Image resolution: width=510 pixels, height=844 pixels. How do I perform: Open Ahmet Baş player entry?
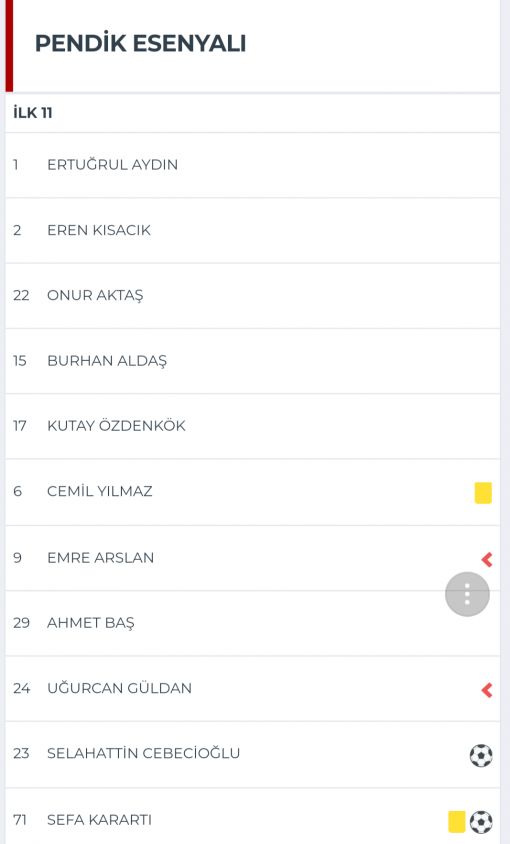click(x=253, y=623)
